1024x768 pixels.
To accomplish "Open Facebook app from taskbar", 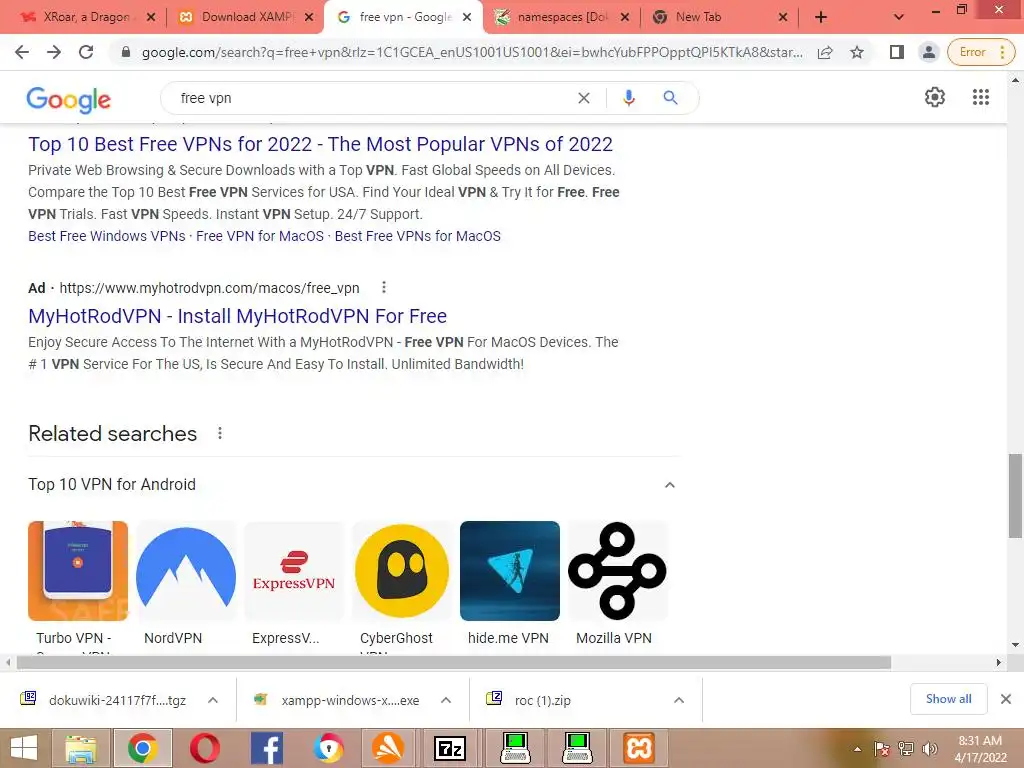I will click(266, 748).
